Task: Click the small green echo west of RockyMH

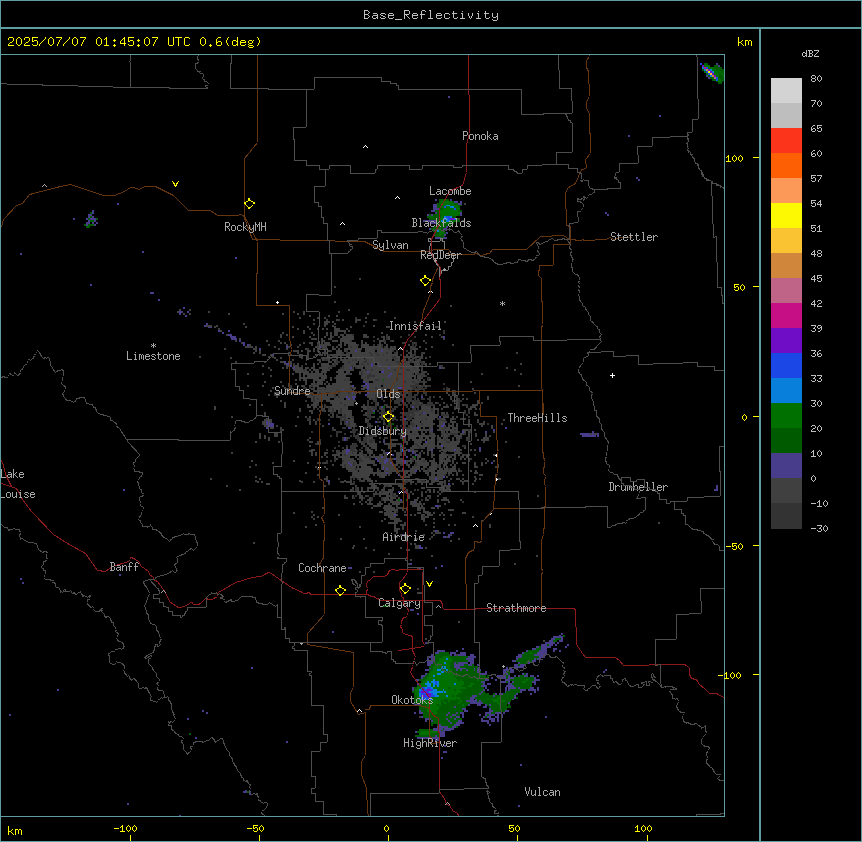Action: click(x=91, y=219)
